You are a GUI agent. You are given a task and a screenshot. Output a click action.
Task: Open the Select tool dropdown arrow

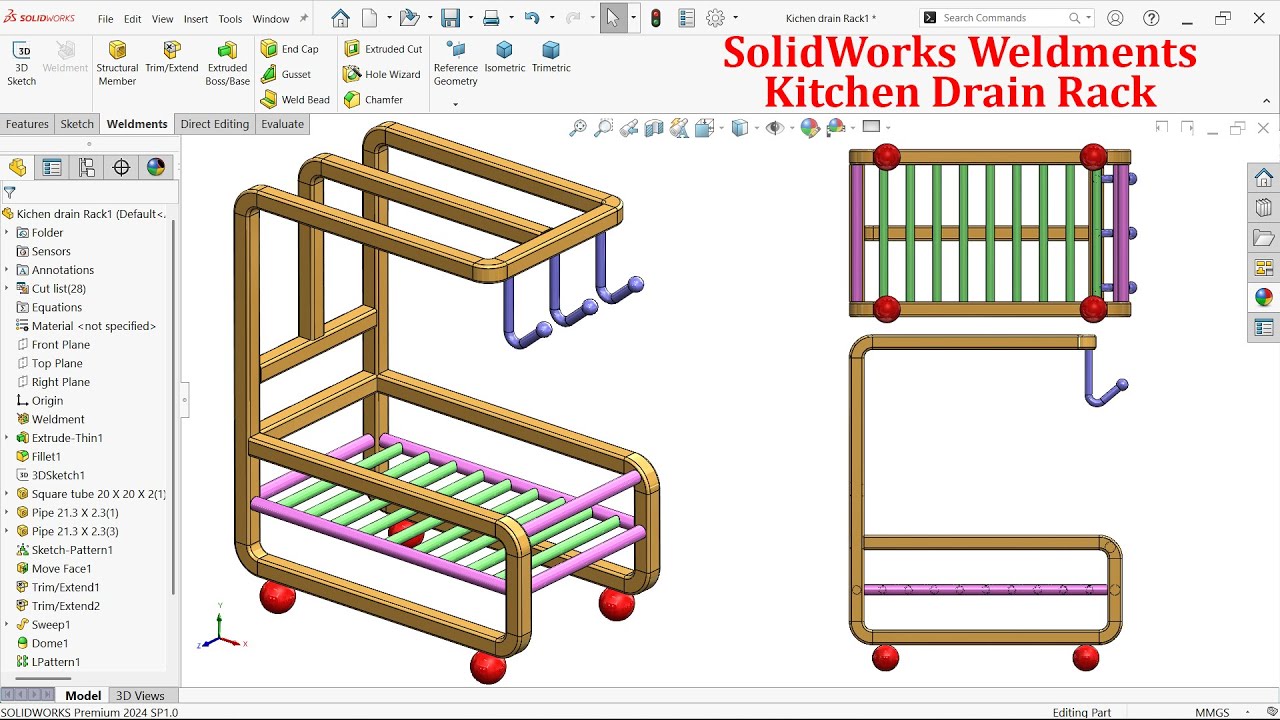point(633,18)
